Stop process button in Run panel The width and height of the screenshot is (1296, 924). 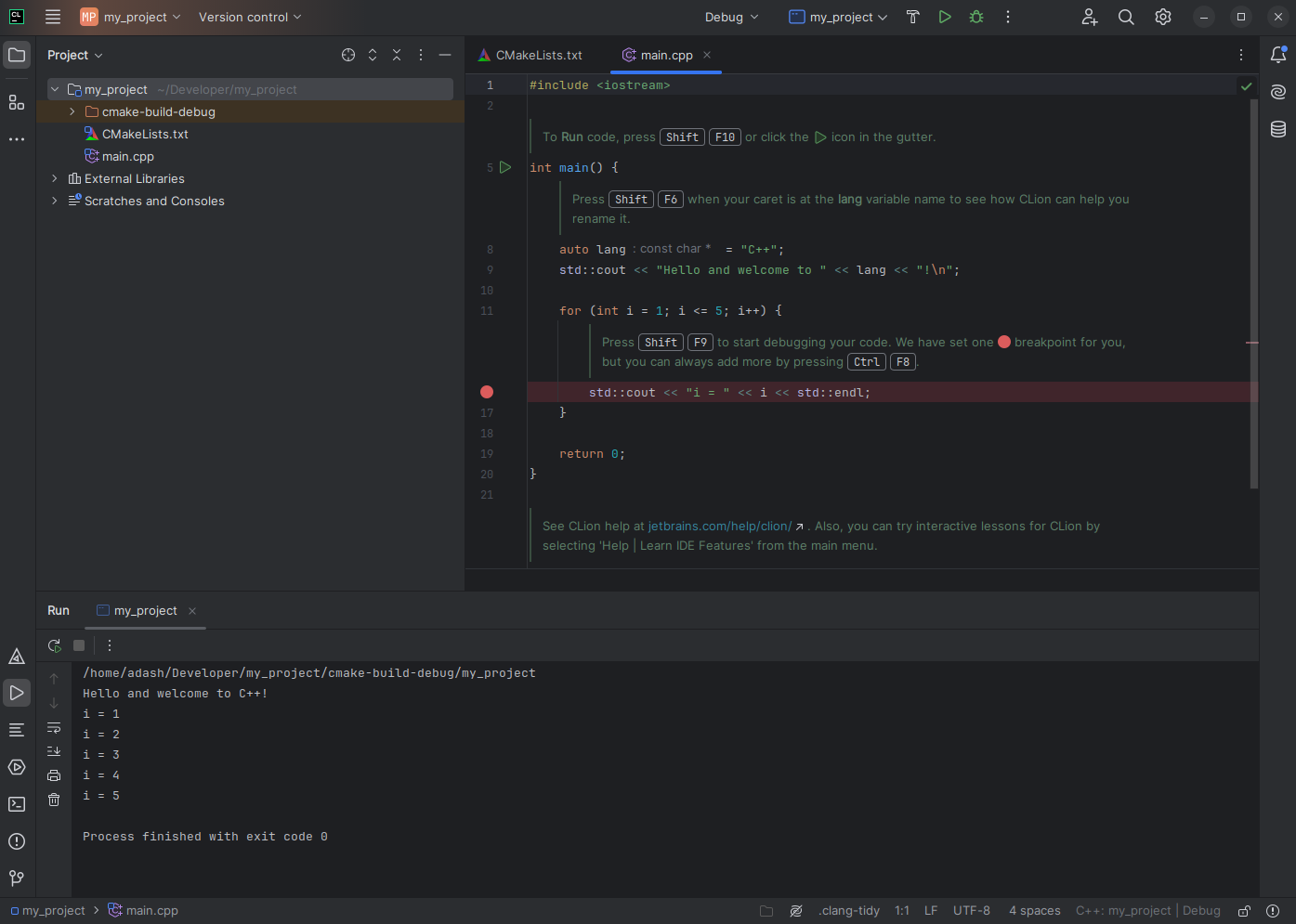coord(79,645)
